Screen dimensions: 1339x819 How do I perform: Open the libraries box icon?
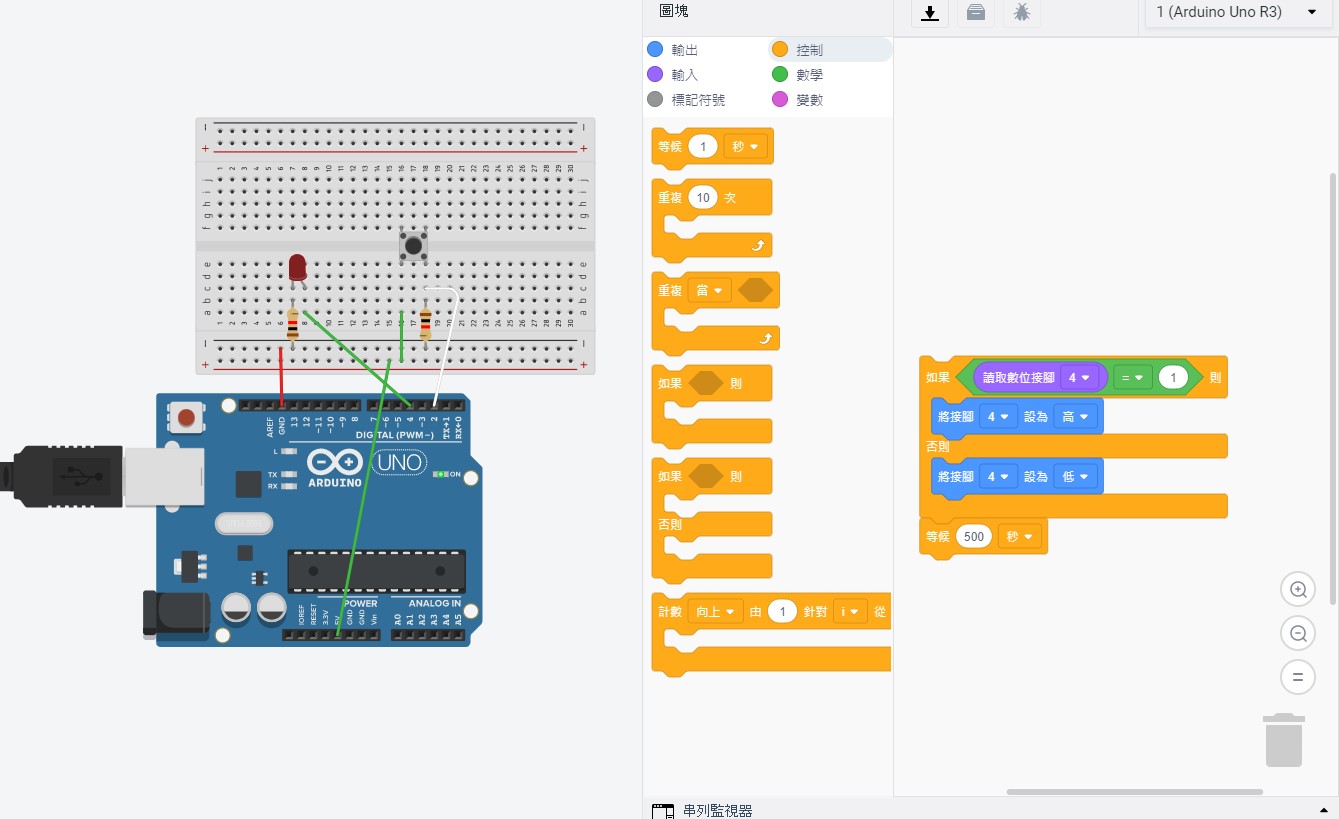tap(976, 13)
